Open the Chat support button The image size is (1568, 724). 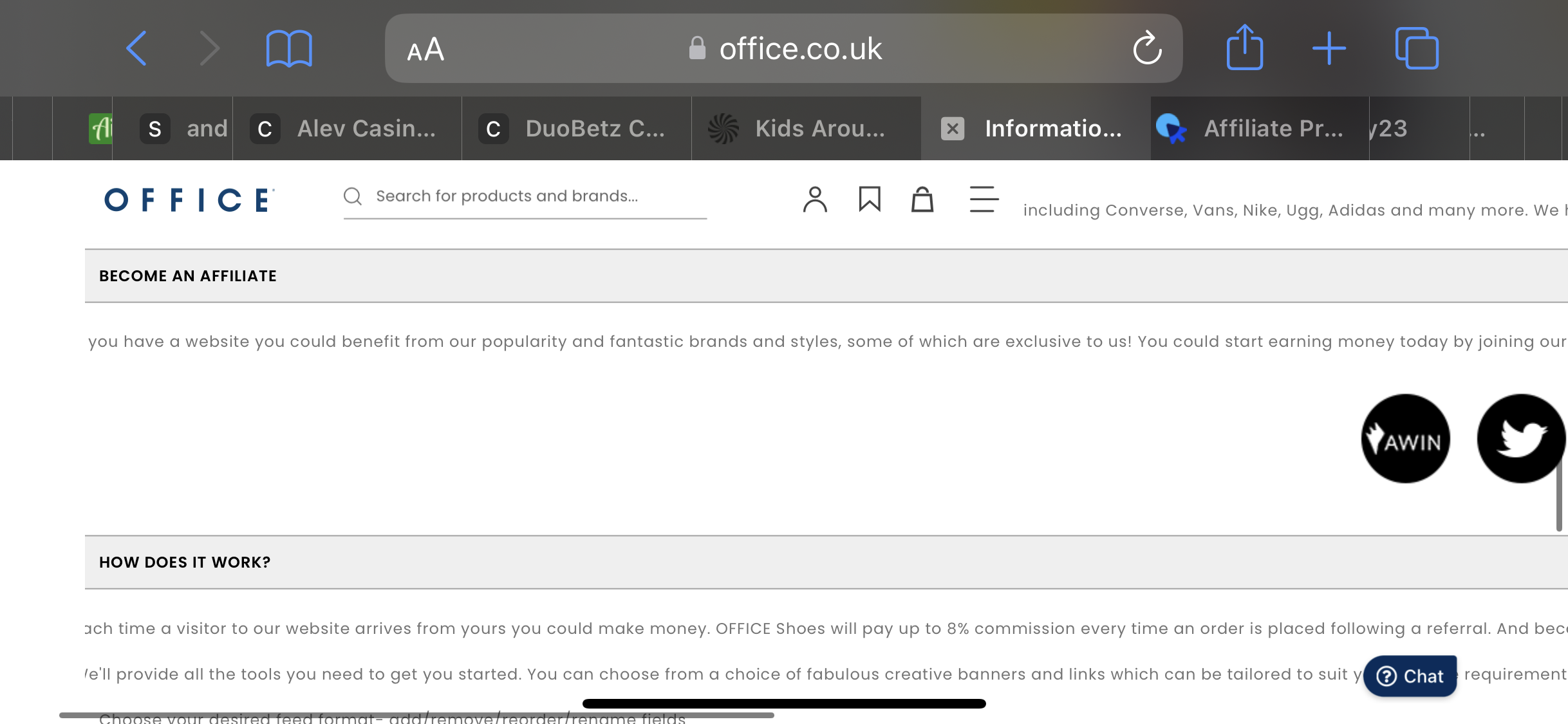tap(1410, 676)
